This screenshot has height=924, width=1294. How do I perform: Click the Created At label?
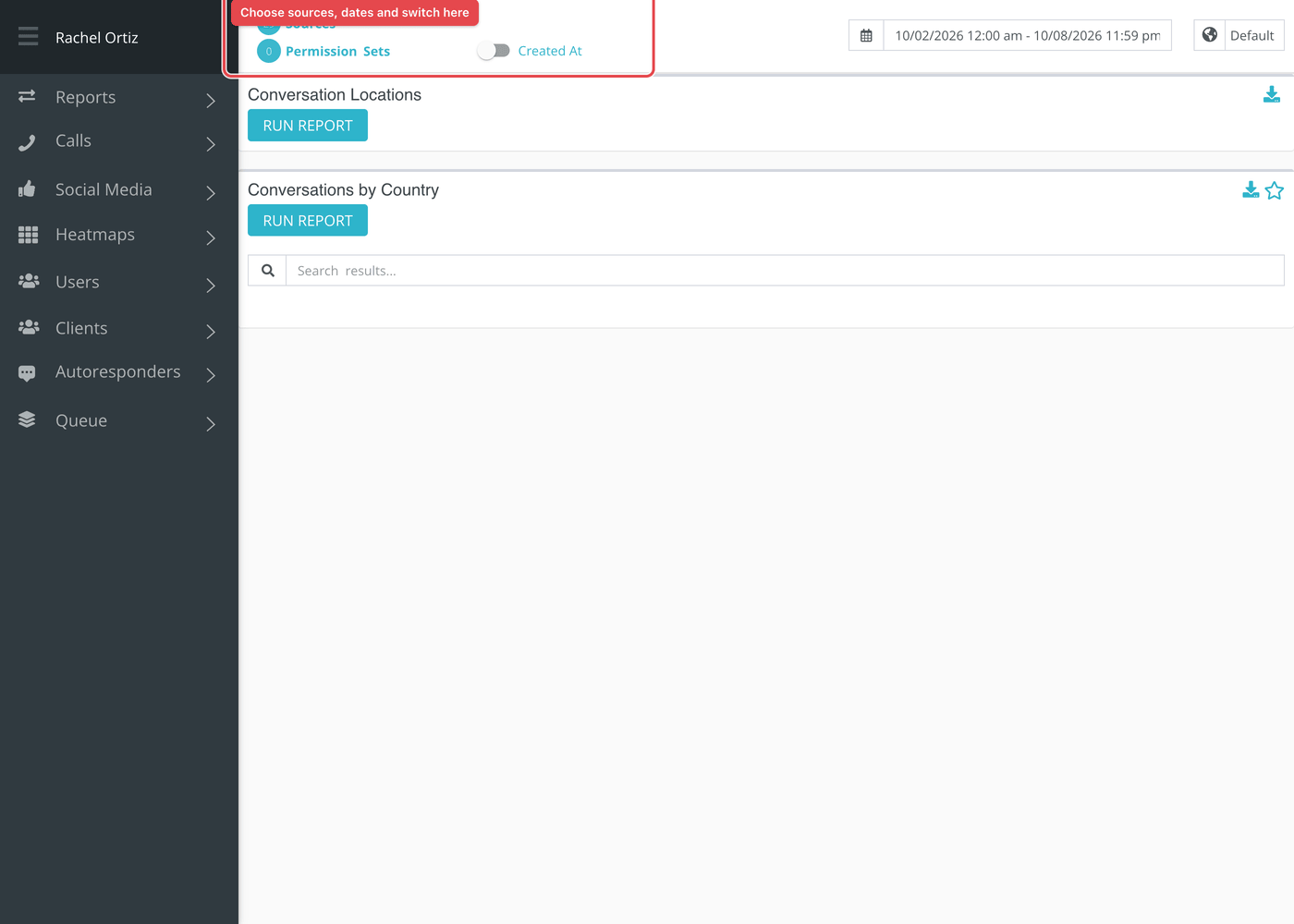pos(550,51)
